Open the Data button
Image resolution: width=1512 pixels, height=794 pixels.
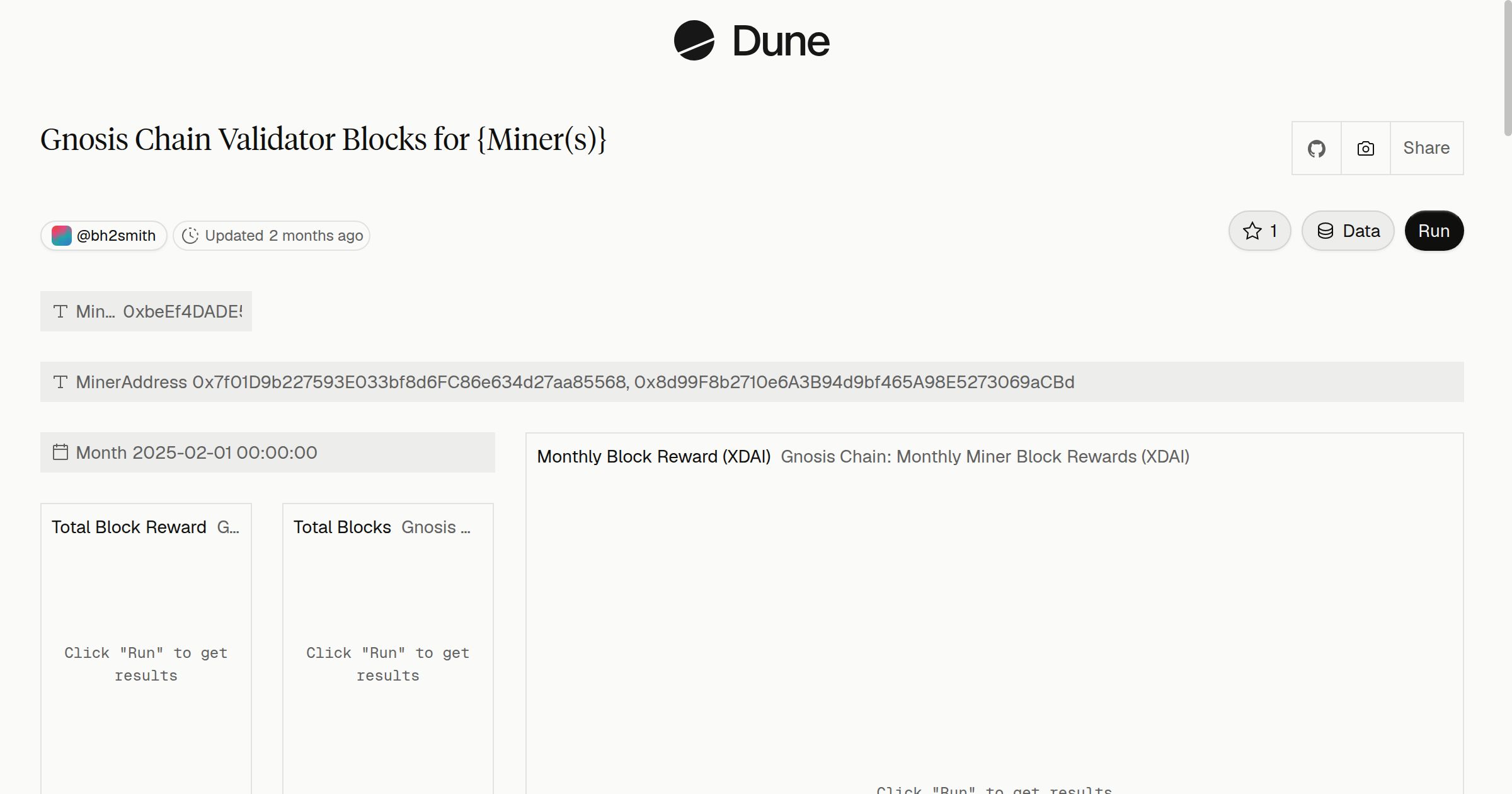[x=1348, y=231]
